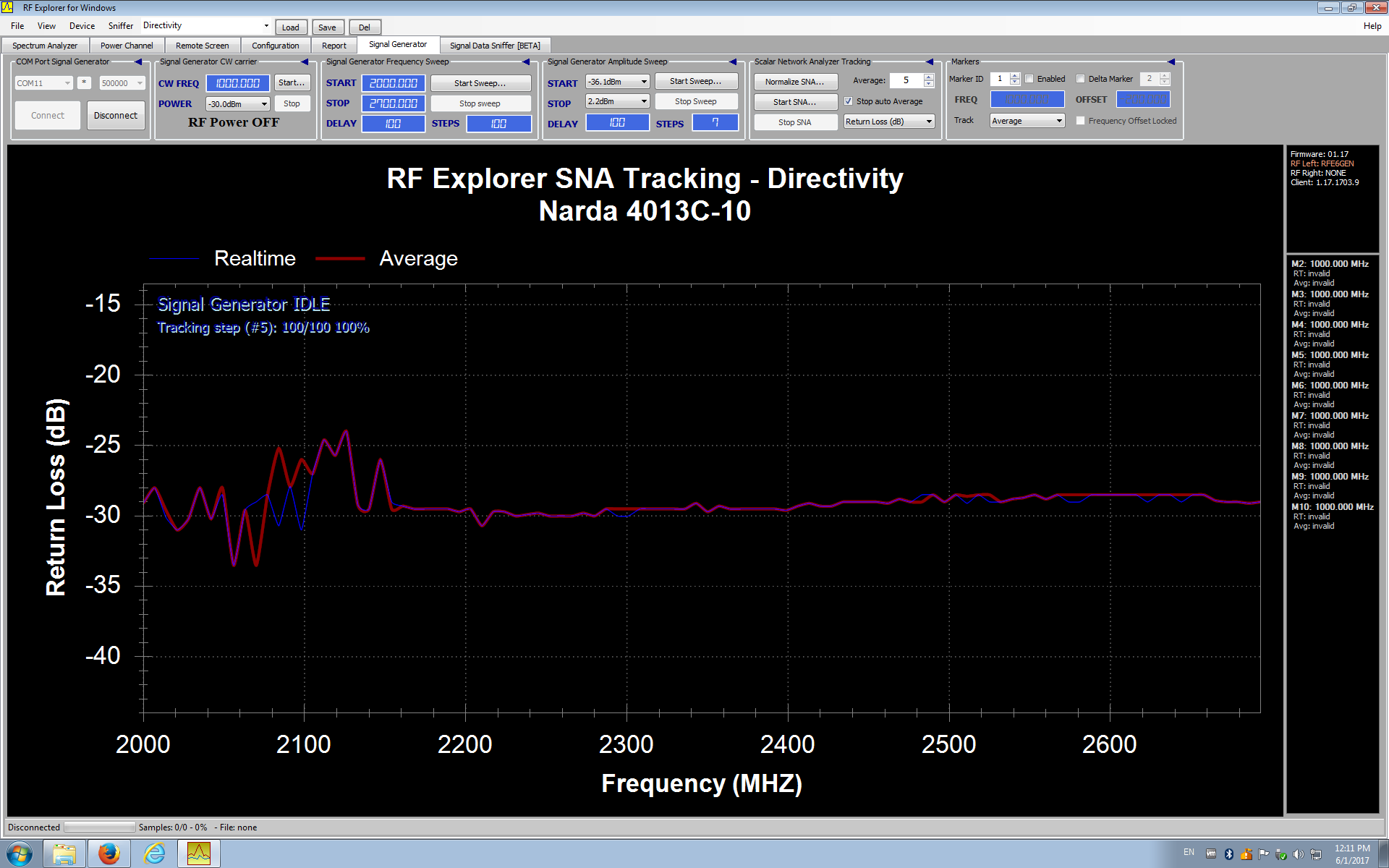This screenshot has width=1389, height=868.
Task: Open RF Explorer from the taskbar
Action: click(198, 854)
